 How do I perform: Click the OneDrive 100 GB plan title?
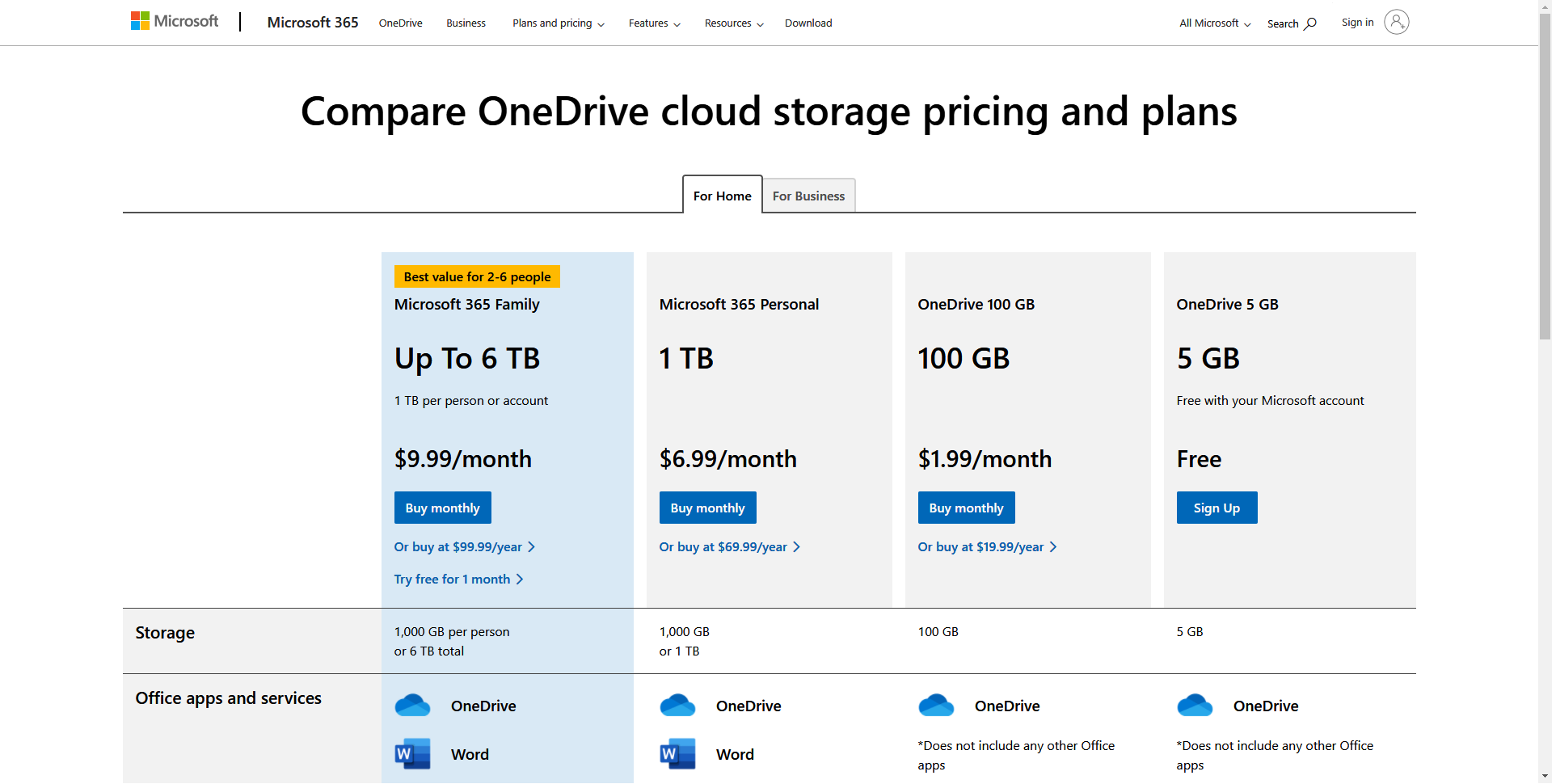coord(976,305)
